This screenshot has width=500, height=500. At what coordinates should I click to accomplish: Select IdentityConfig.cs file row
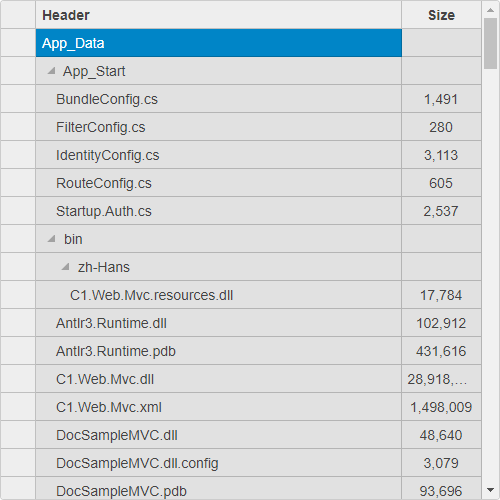tap(218, 155)
